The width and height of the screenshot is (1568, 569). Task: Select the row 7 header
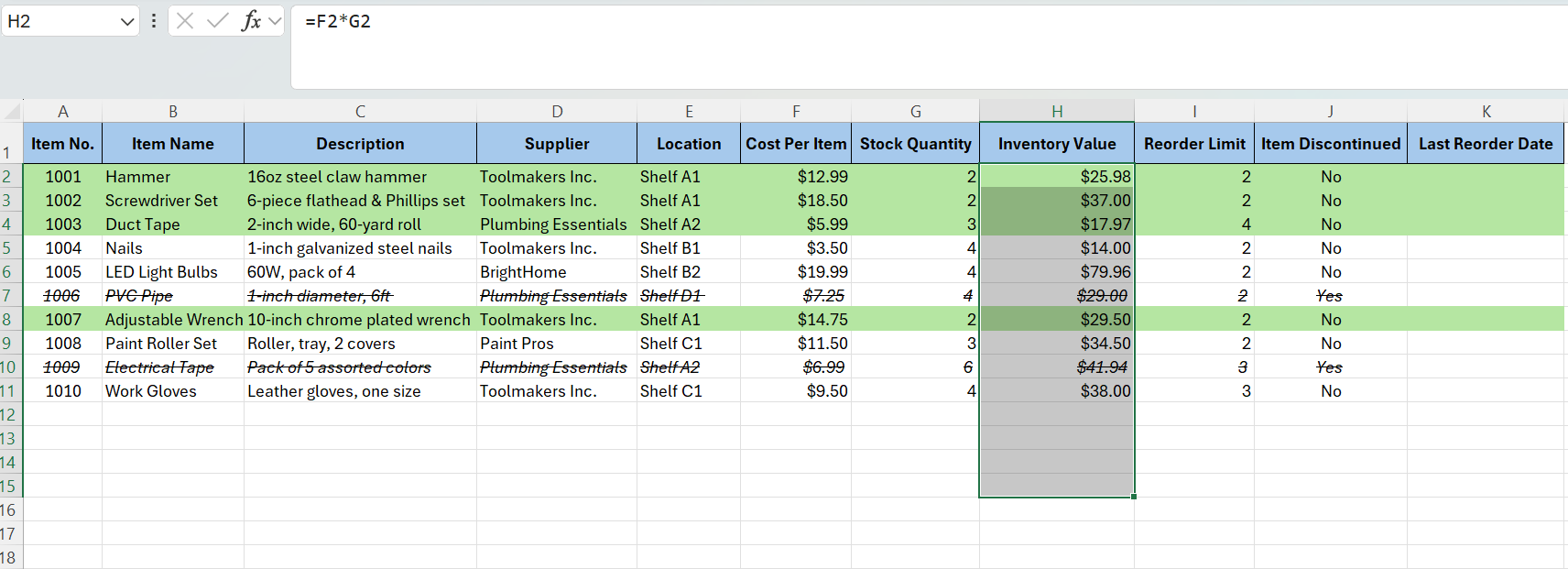click(x=9, y=296)
